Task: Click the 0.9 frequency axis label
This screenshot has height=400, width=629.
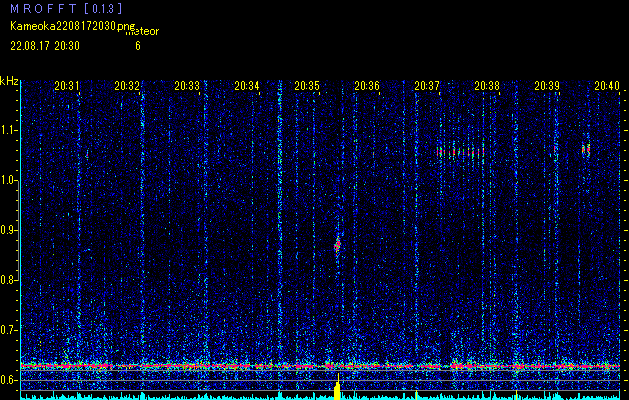Action: [x=8, y=230]
